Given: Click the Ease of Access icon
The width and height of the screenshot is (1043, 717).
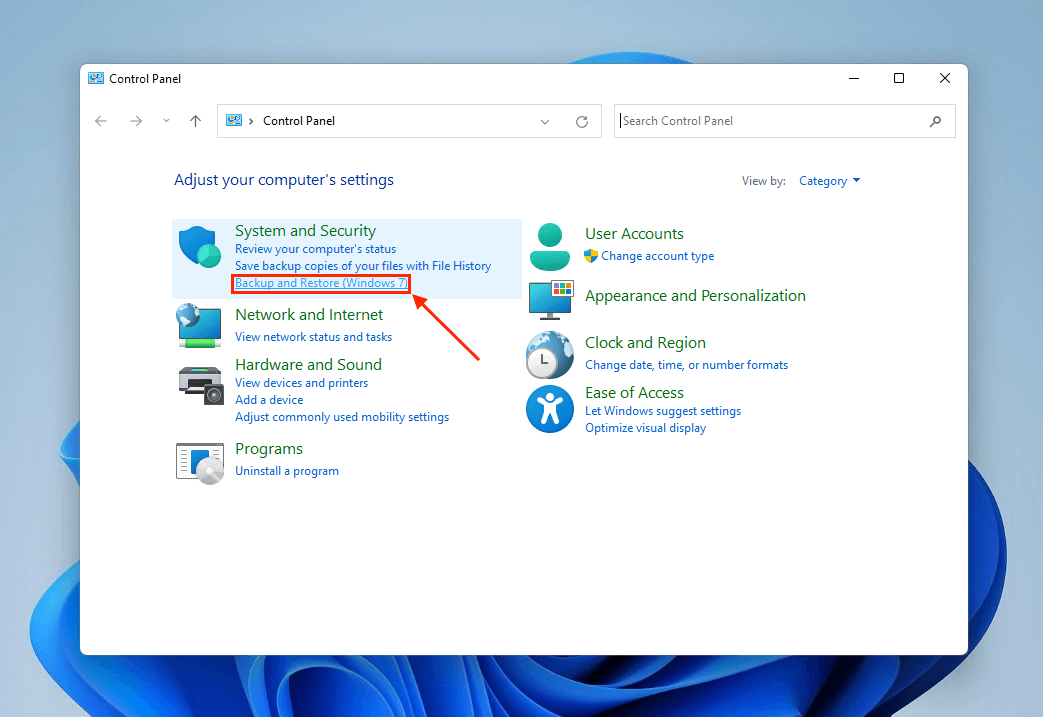Looking at the screenshot, I should pyautogui.click(x=549, y=409).
